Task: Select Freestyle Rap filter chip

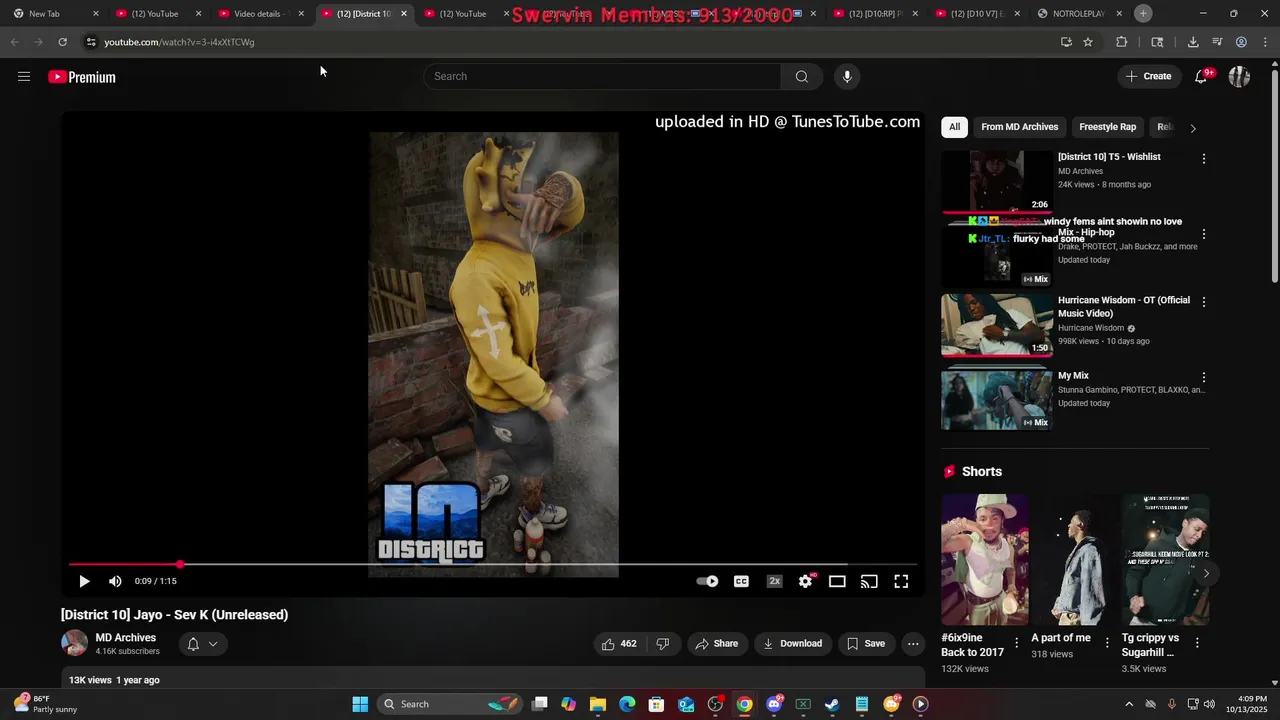Action: (1107, 127)
